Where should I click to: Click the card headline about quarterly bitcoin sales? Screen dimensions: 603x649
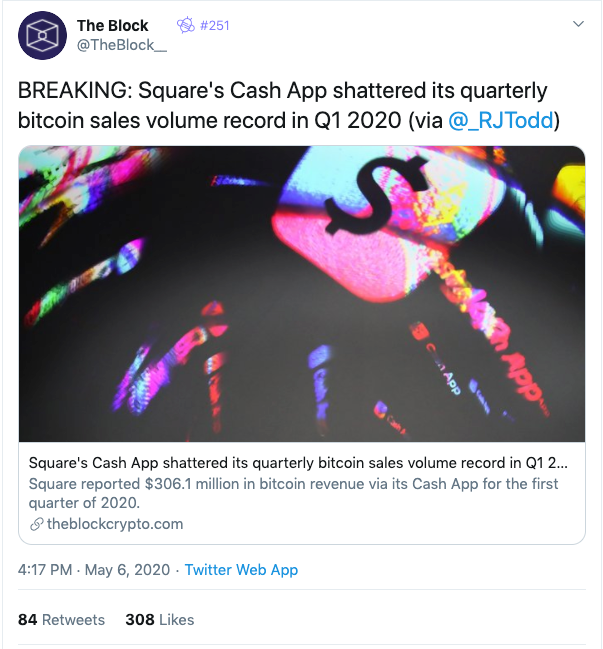[x=298, y=463]
